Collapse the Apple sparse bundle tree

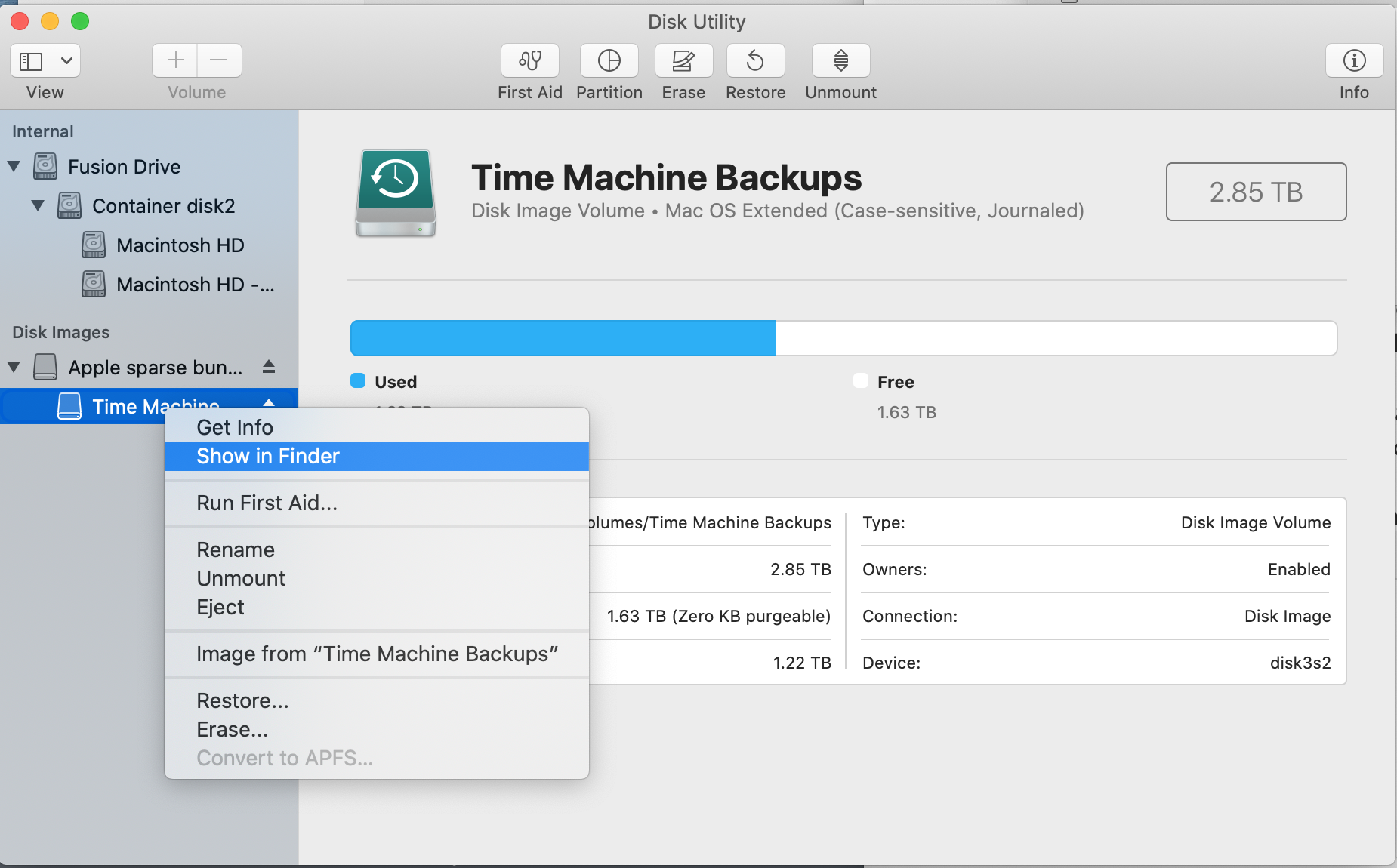pos(14,367)
